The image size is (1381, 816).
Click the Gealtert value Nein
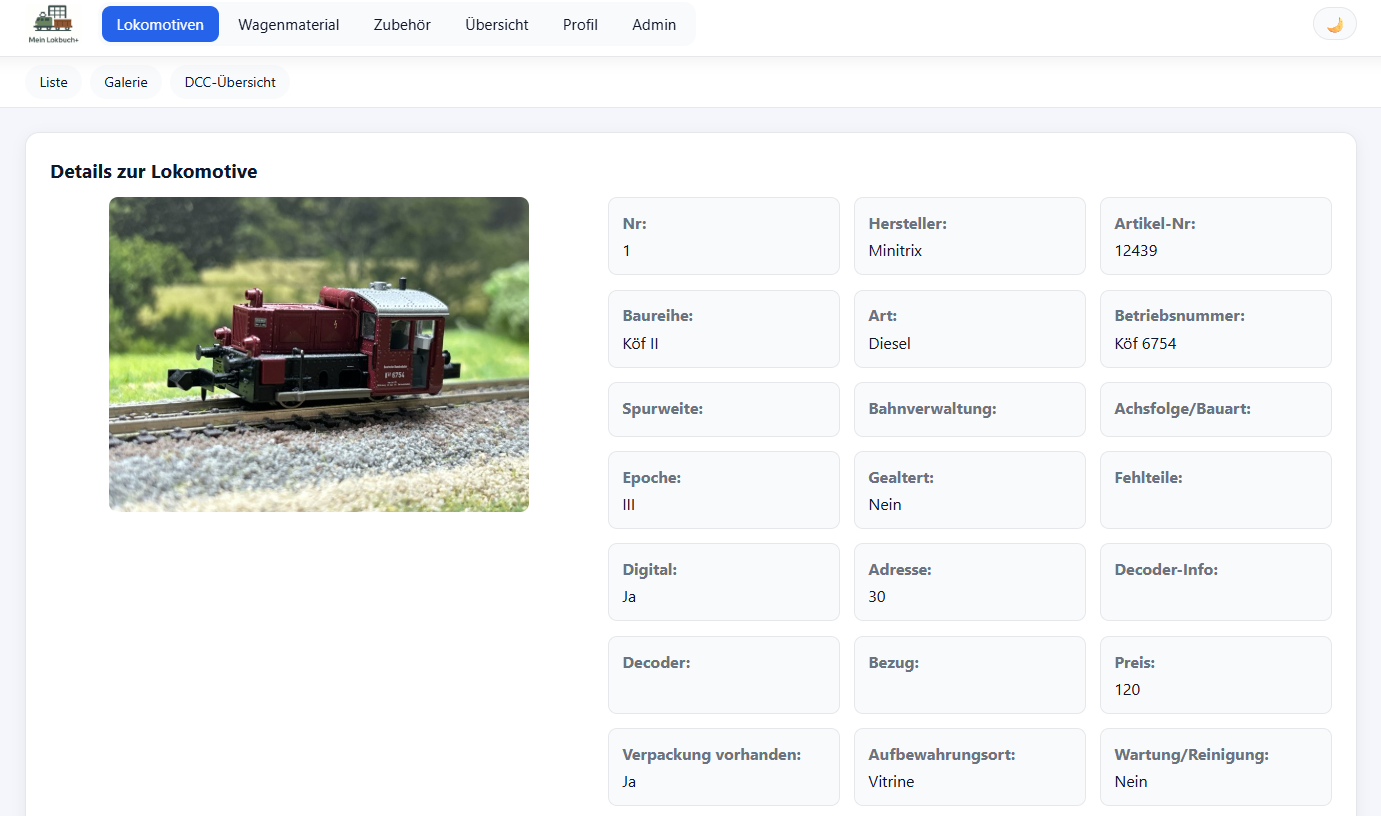pyautogui.click(x=885, y=504)
